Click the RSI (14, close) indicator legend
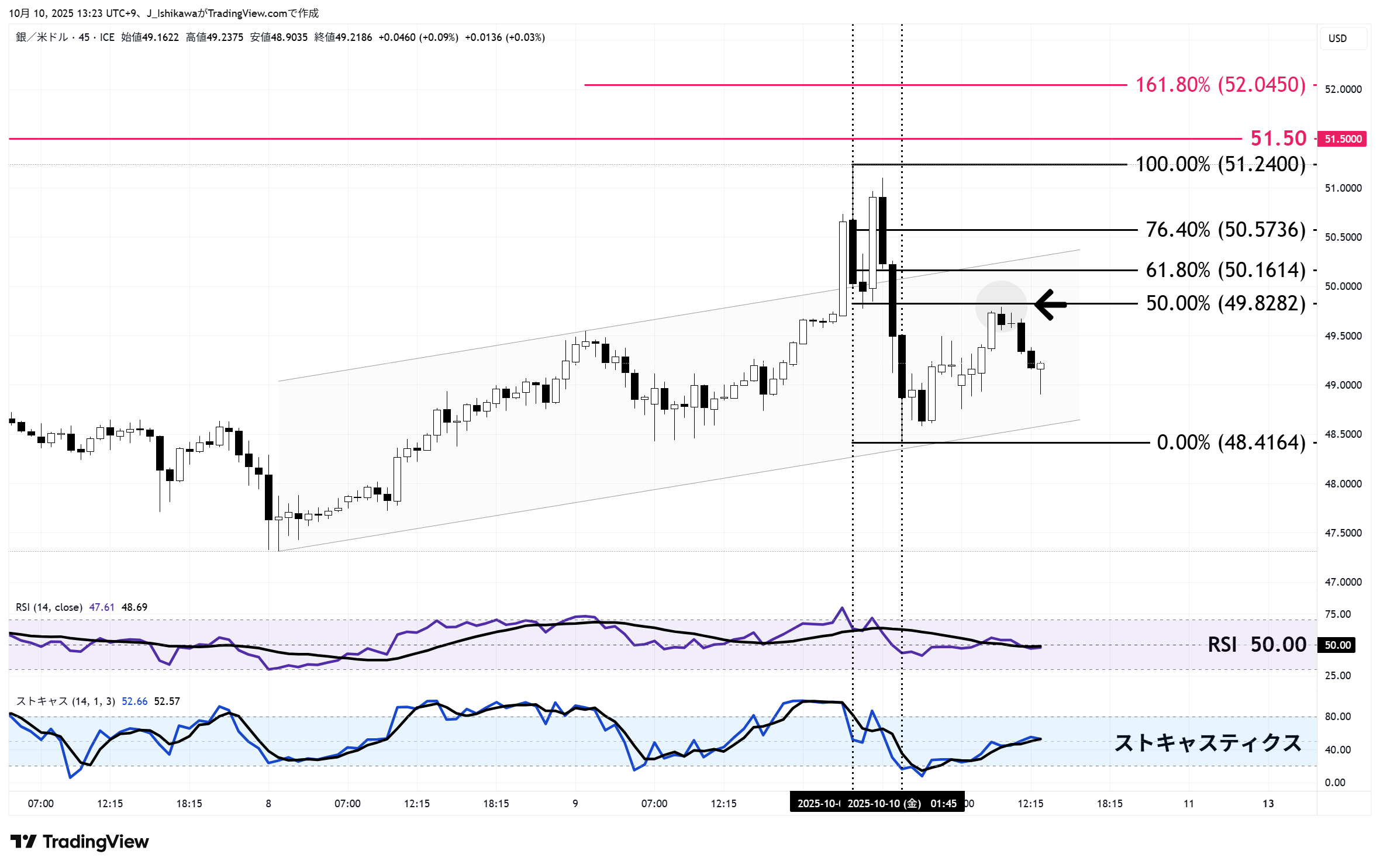 pyautogui.click(x=49, y=607)
